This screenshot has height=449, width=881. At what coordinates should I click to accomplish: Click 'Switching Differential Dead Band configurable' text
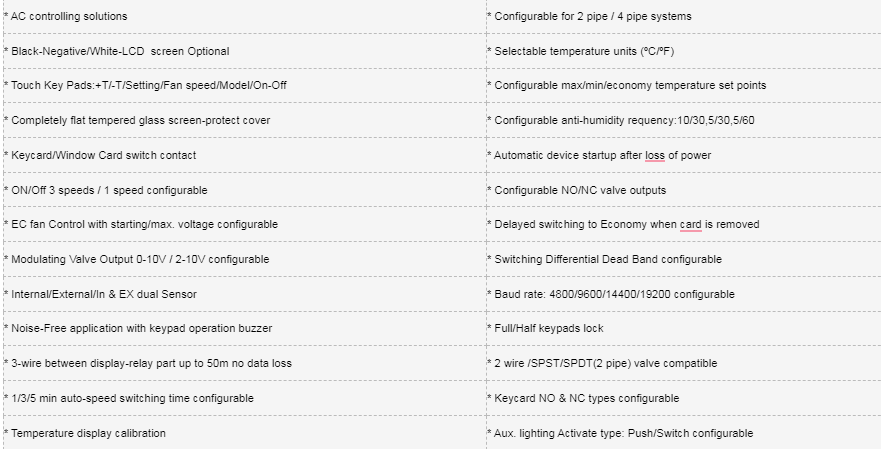tap(608, 259)
